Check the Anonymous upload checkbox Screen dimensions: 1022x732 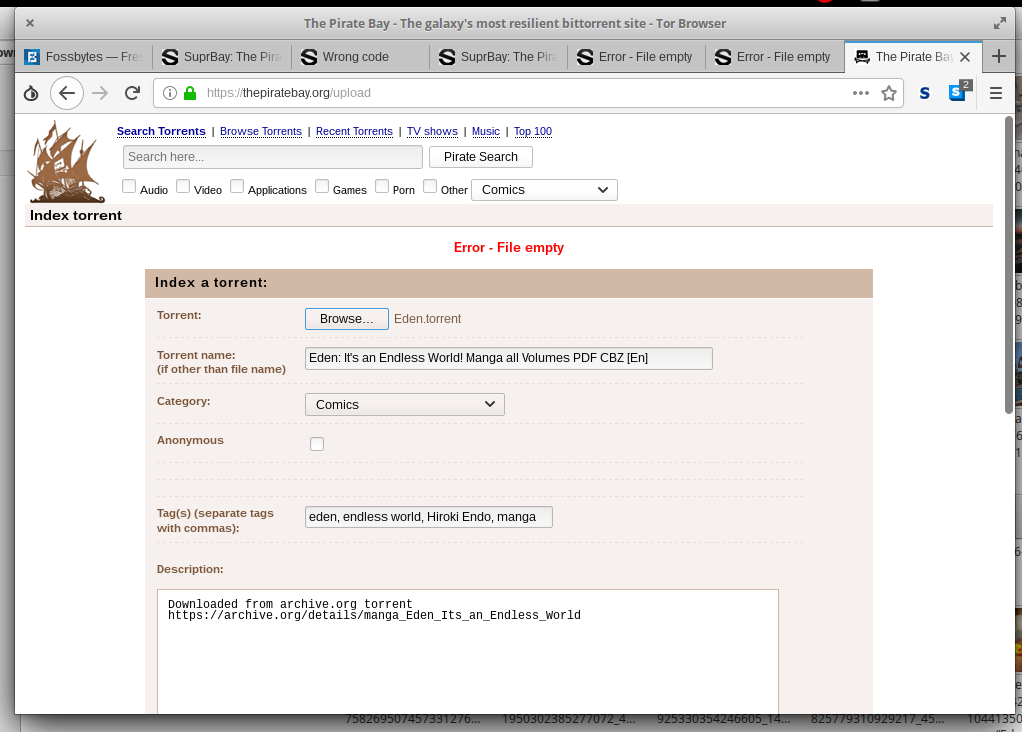317,444
